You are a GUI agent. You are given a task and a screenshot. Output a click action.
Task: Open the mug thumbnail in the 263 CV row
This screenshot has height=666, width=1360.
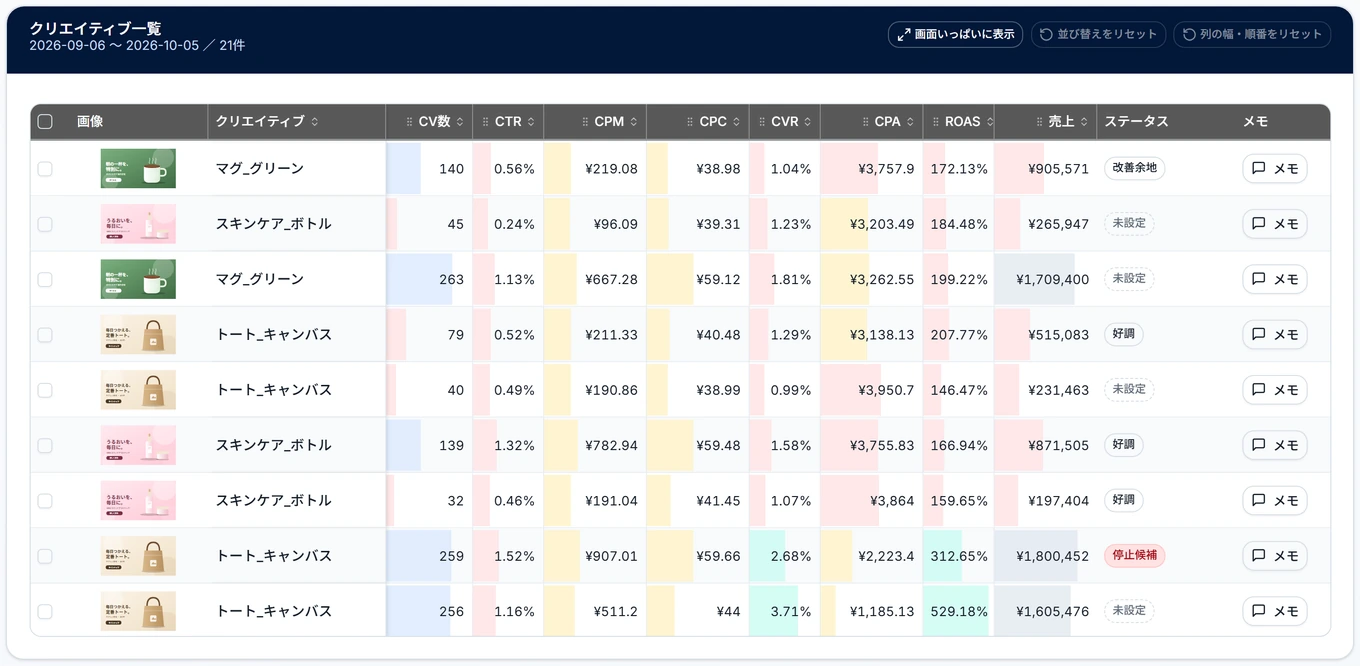138,279
